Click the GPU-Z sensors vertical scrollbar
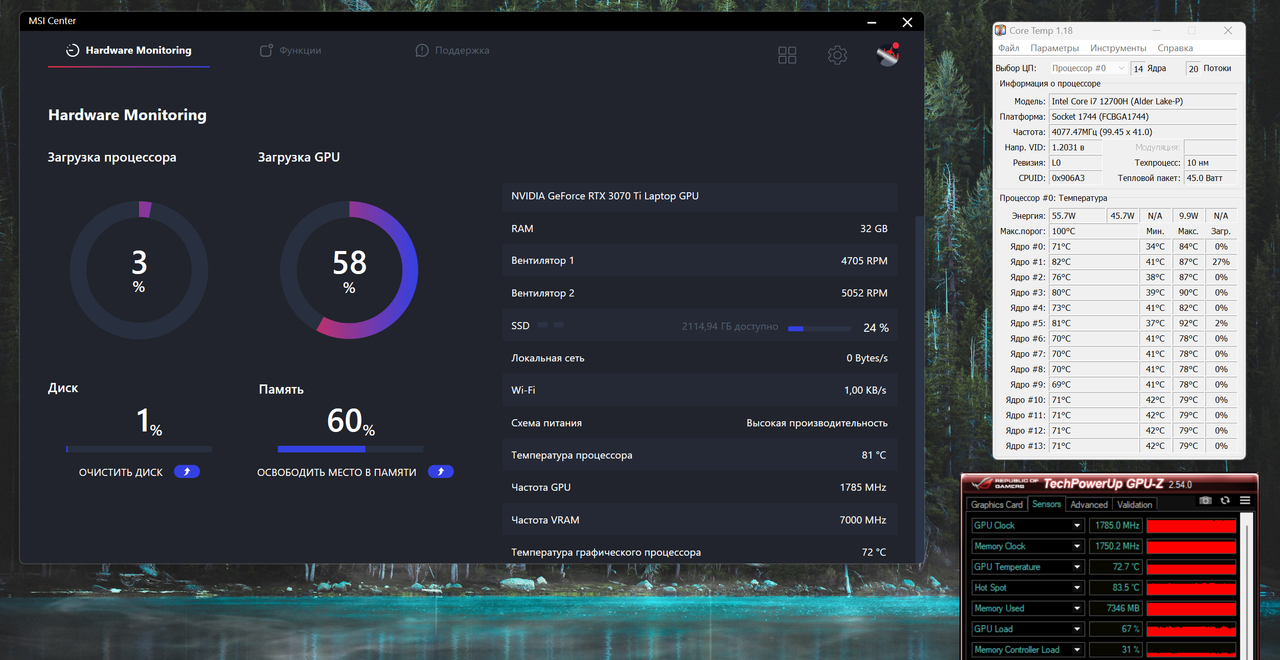The width and height of the screenshot is (1280, 660). click(x=1247, y=585)
